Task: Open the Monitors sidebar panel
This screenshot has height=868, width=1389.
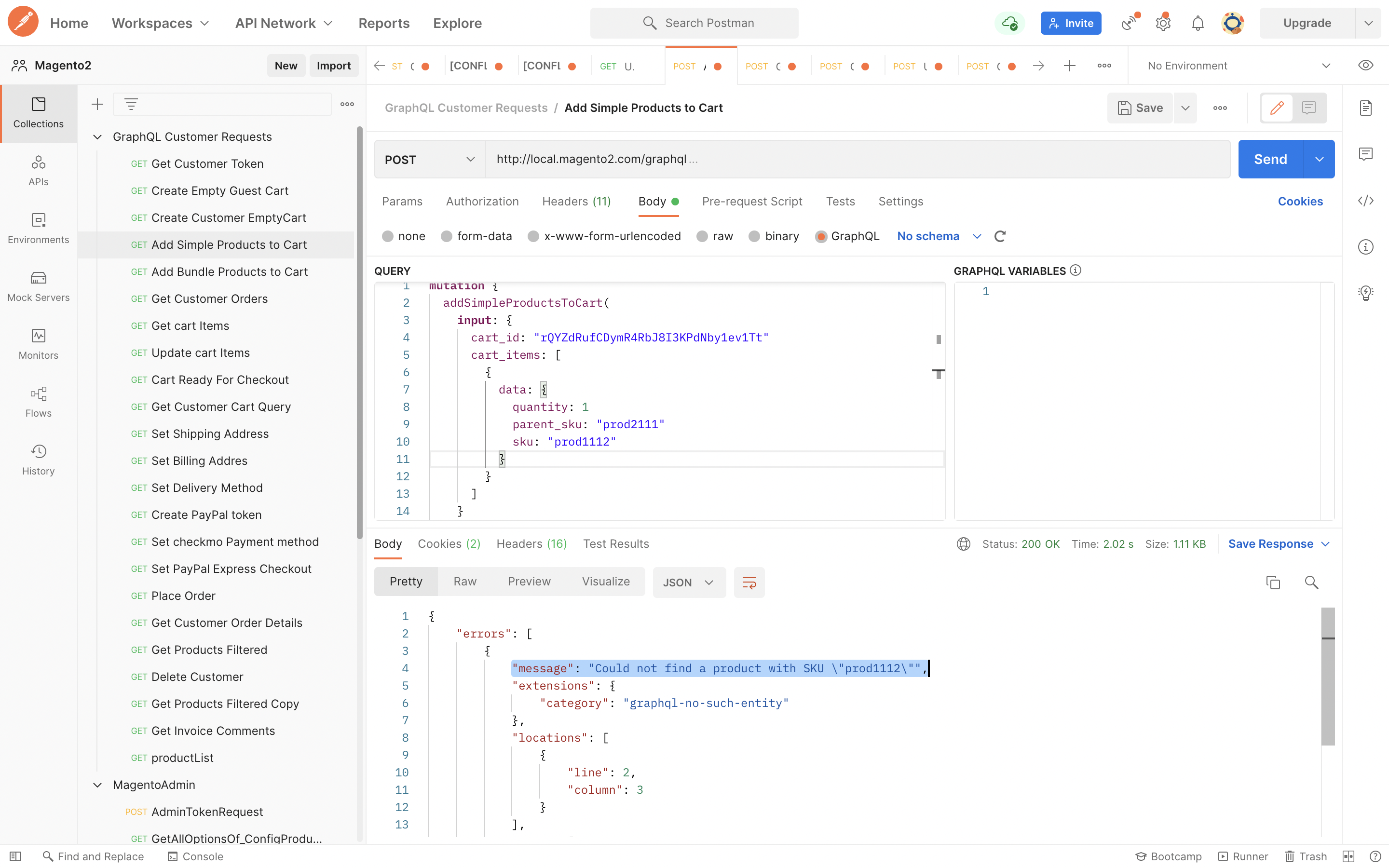Action: [38, 343]
